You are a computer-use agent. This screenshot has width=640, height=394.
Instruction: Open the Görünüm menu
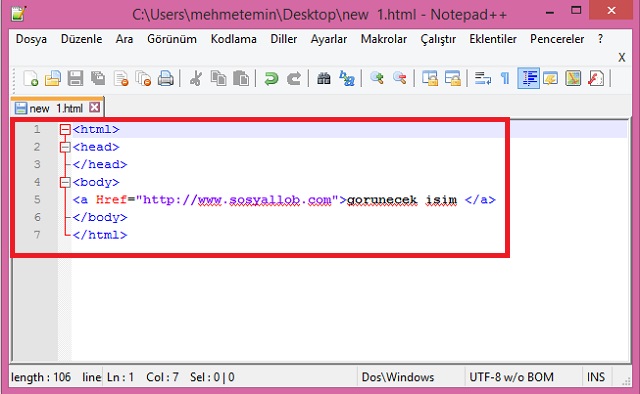(172, 39)
